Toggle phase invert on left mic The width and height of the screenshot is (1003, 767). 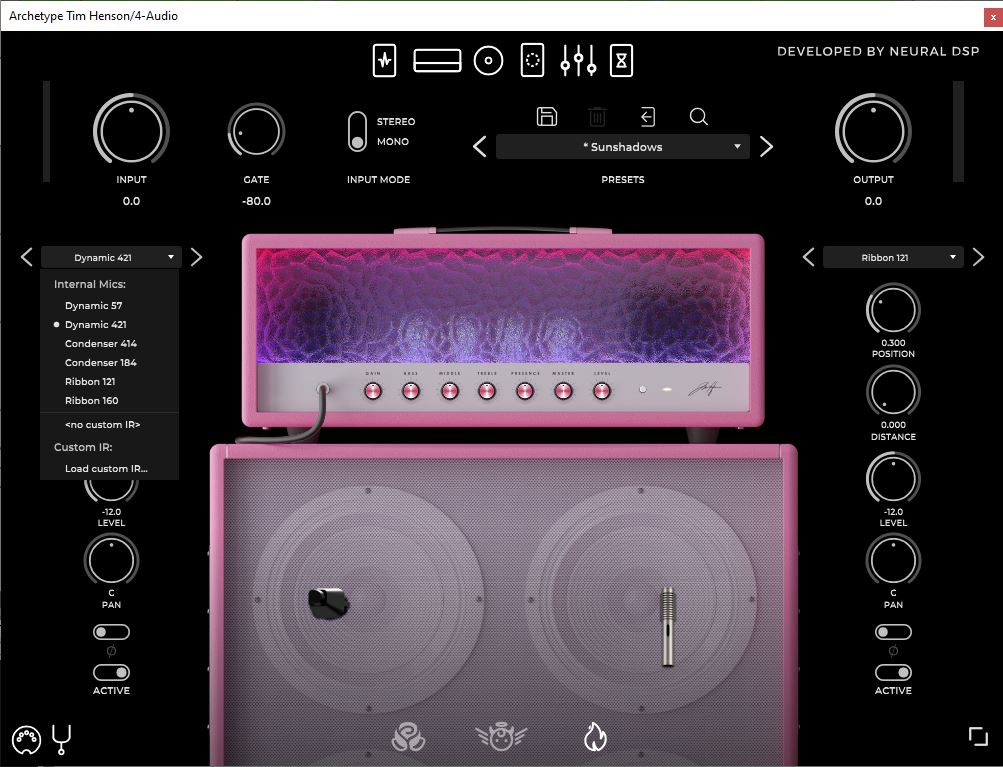111,632
